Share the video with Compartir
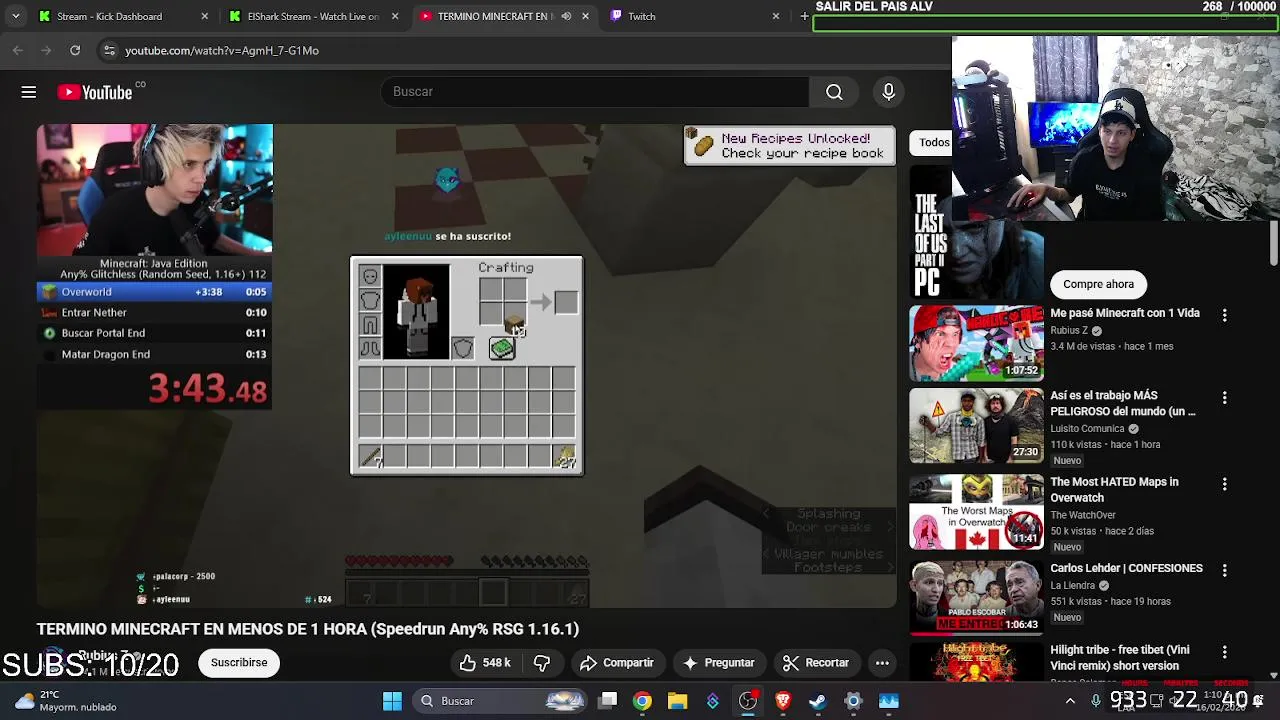Image resolution: width=1280 pixels, height=720 pixels. coord(617,663)
